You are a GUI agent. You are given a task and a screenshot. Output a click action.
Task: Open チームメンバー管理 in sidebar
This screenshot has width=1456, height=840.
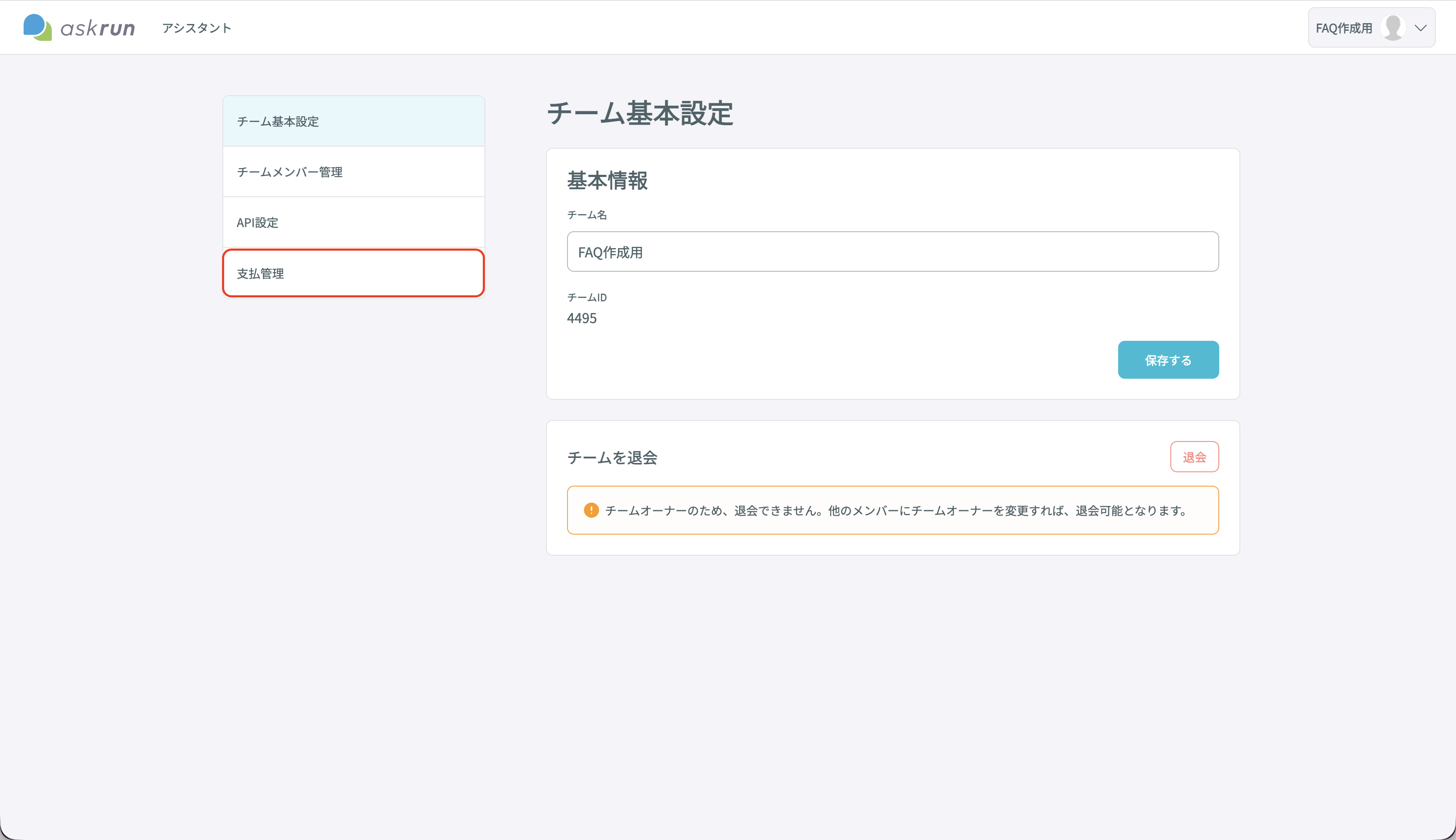pyautogui.click(x=353, y=172)
